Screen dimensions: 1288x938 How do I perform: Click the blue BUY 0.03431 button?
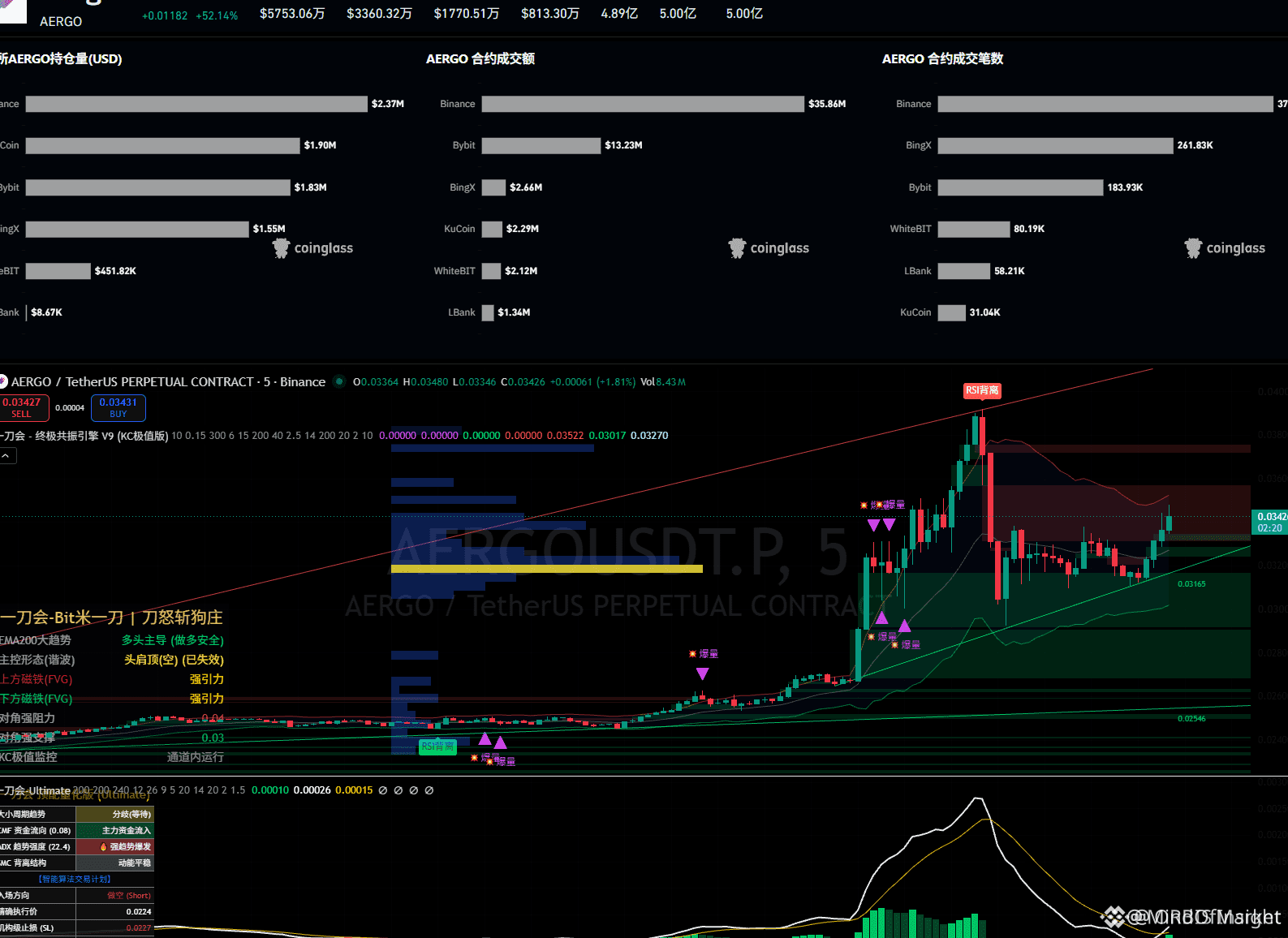pyautogui.click(x=118, y=408)
